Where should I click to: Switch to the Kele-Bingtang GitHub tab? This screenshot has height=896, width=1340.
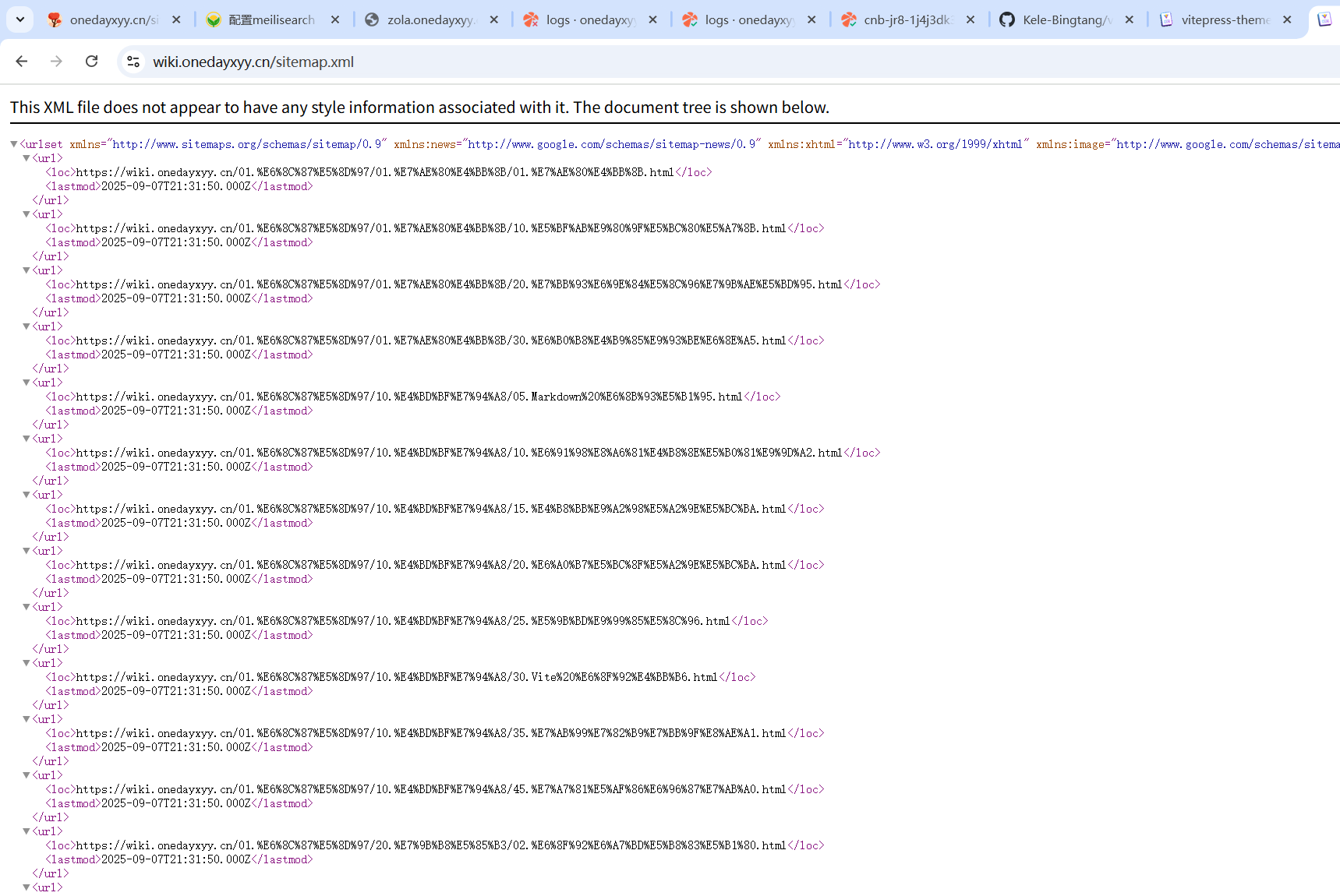pyautogui.click(x=1066, y=19)
